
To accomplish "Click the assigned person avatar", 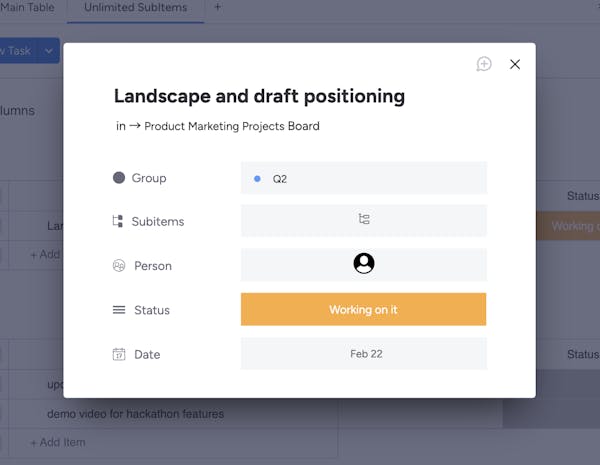I will (x=364, y=263).
